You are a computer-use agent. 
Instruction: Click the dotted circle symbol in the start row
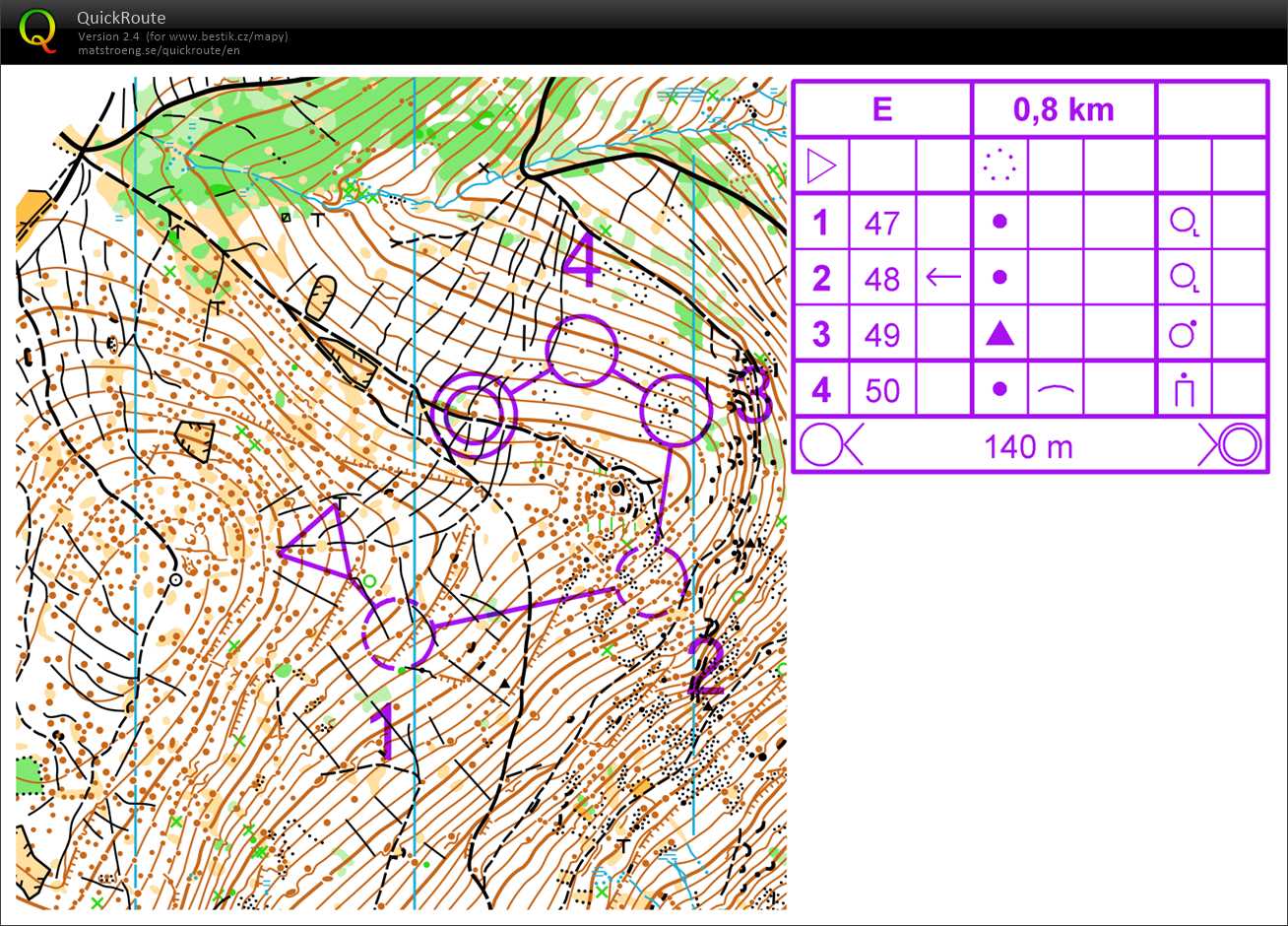pos(999,165)
